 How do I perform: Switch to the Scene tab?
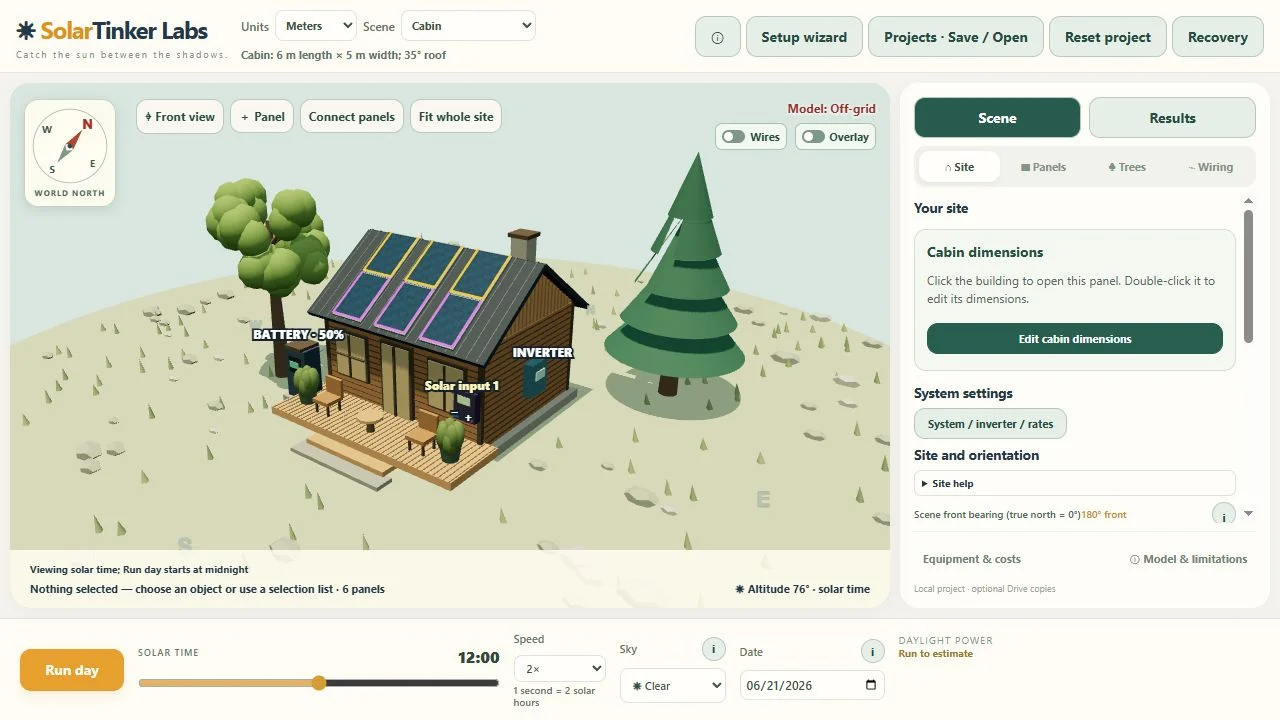(x=997, y=118)
